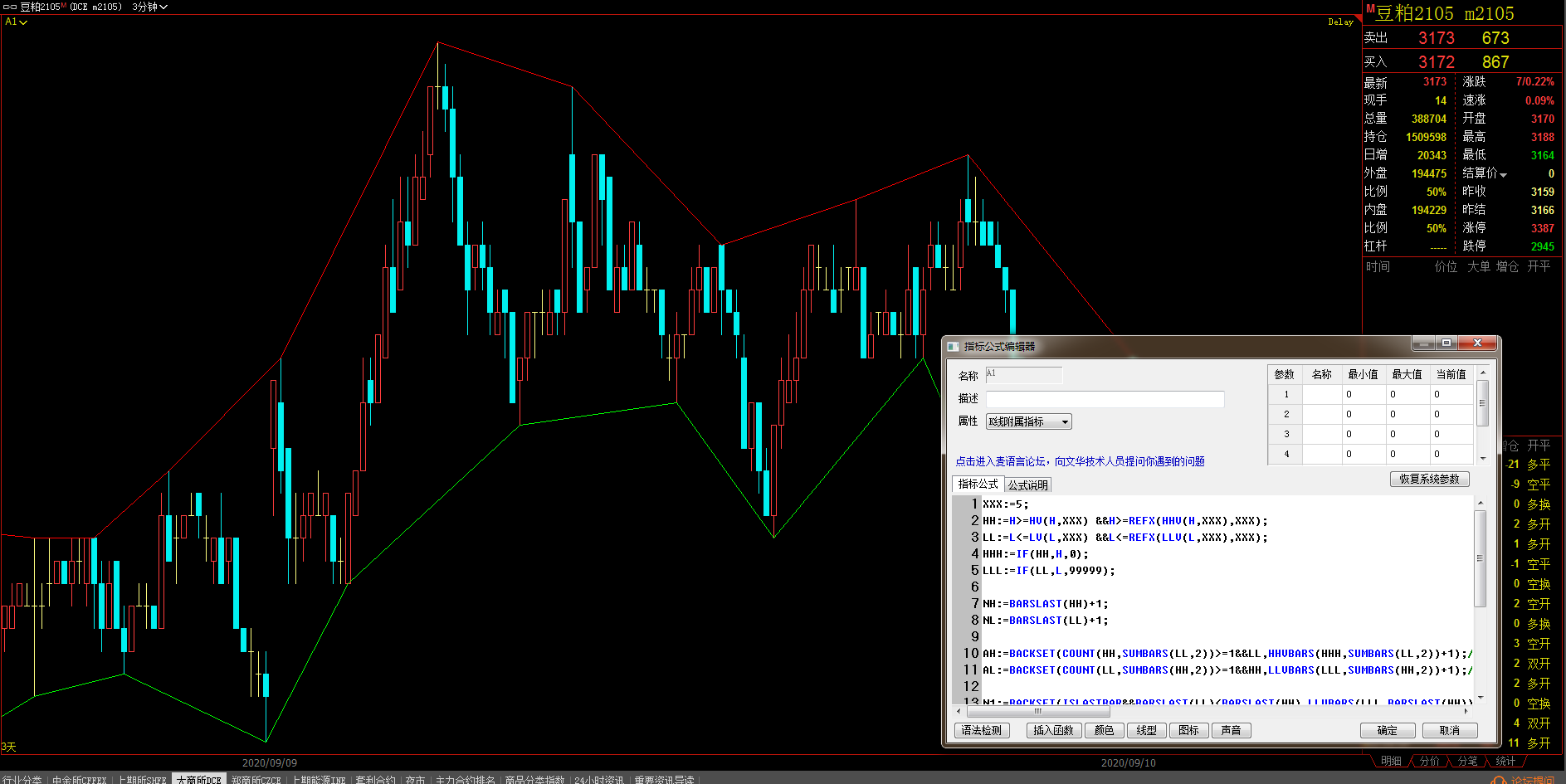Image resolution: width=1566 pixels, height=784 pixels.
Task: Maximize the 指标公式编辑器 window
Action: coord(1446,343)
